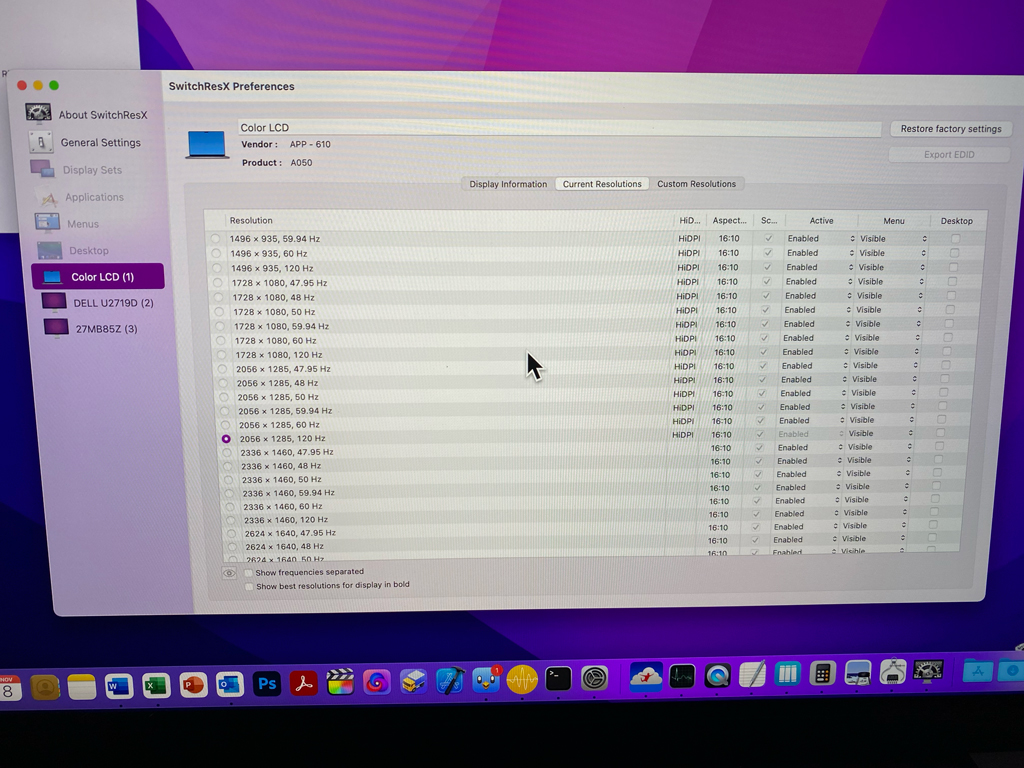This screenshot has width=1024, height=768.
Task: Open Calculator from the Dock
Action: 822,673
